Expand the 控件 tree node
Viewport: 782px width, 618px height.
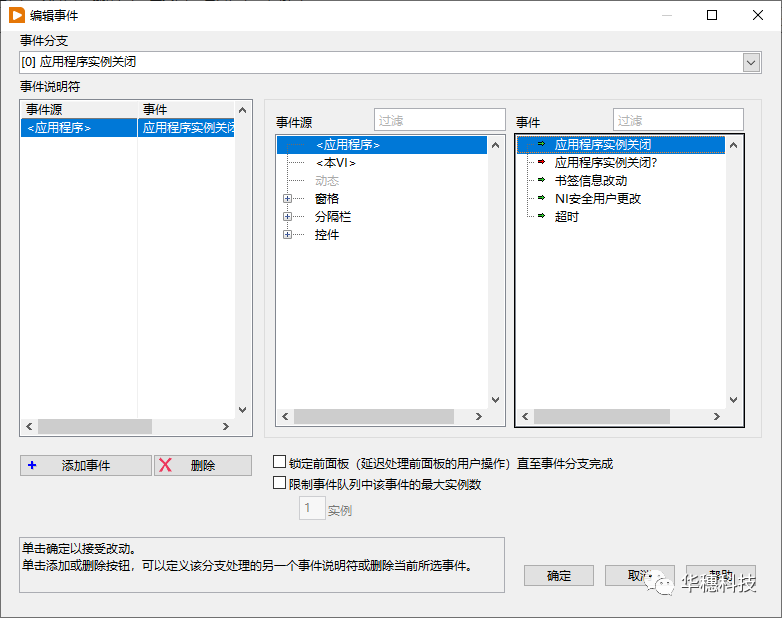tap(287, 234)
